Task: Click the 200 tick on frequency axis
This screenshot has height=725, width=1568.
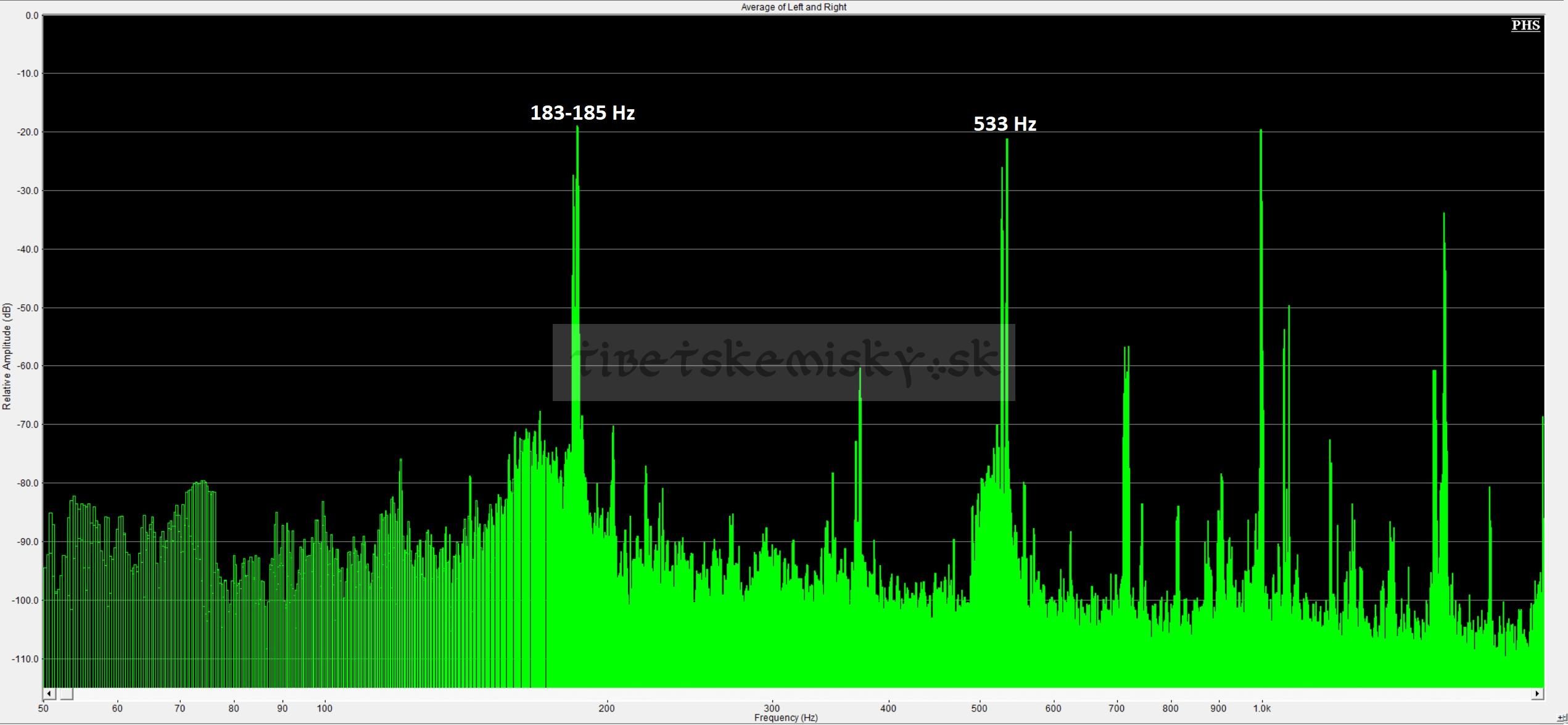Action: pos(606,708)
